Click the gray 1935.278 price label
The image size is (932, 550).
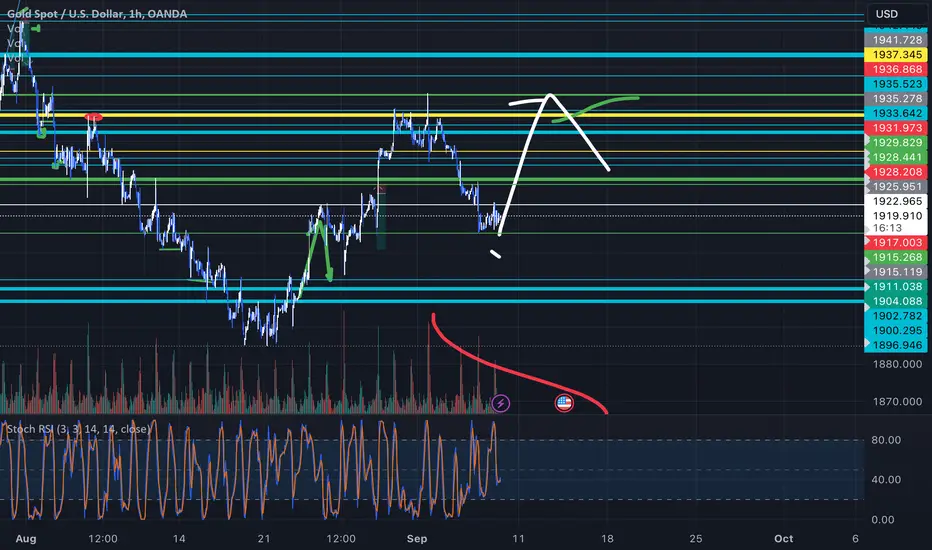896,99
